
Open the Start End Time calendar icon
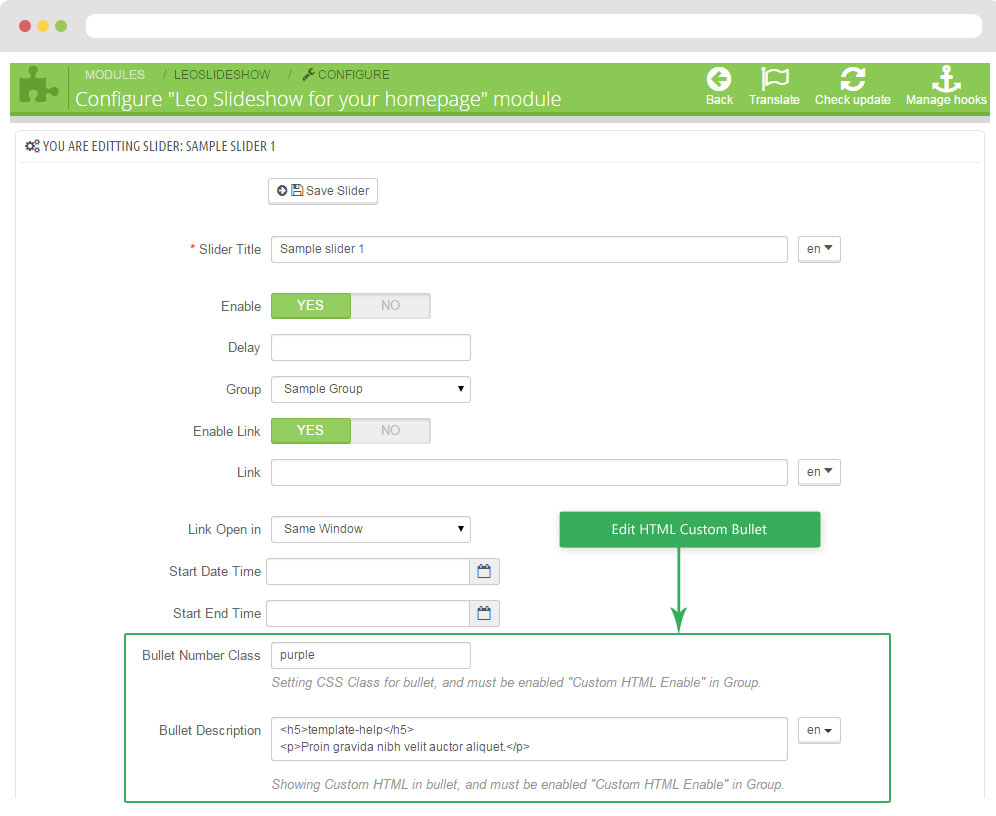pos(484,614)
